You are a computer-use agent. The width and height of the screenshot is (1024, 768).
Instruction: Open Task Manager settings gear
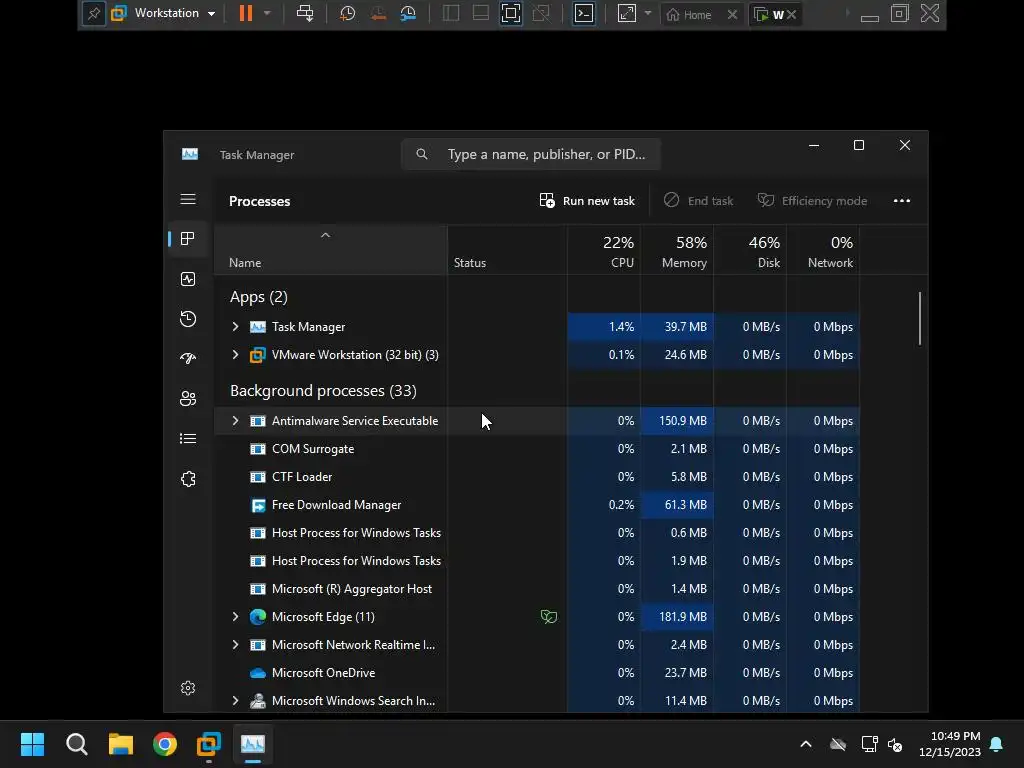(x=188, y=688)
